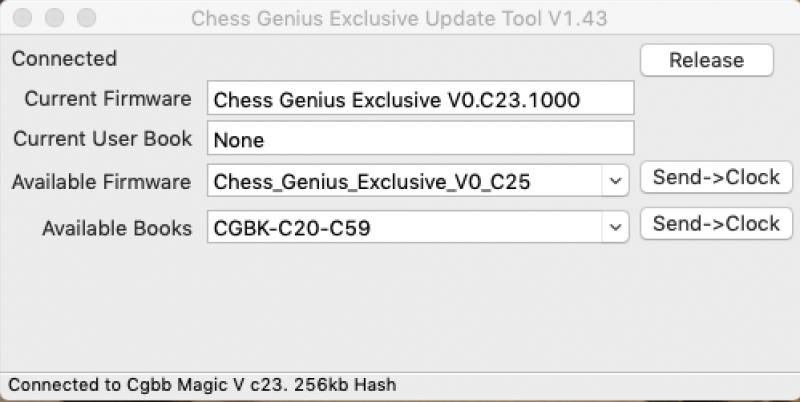The width and height of the screenshot is (800, 402).
Task: Send the selected firmware to the clock
Action: (x=716, y=177)
